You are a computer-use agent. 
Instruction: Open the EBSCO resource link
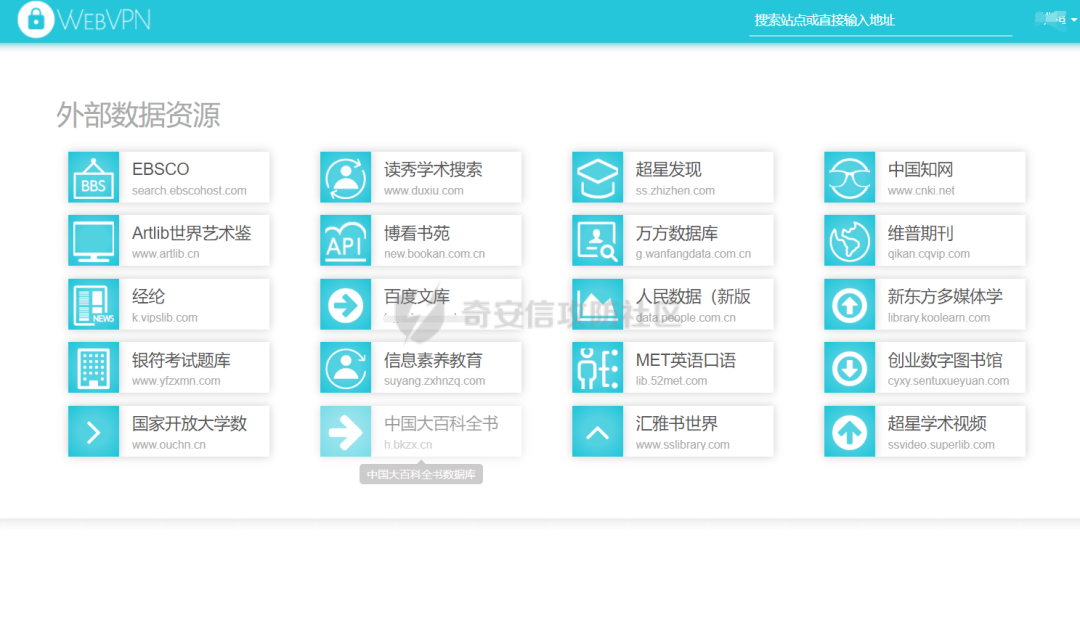160,169
